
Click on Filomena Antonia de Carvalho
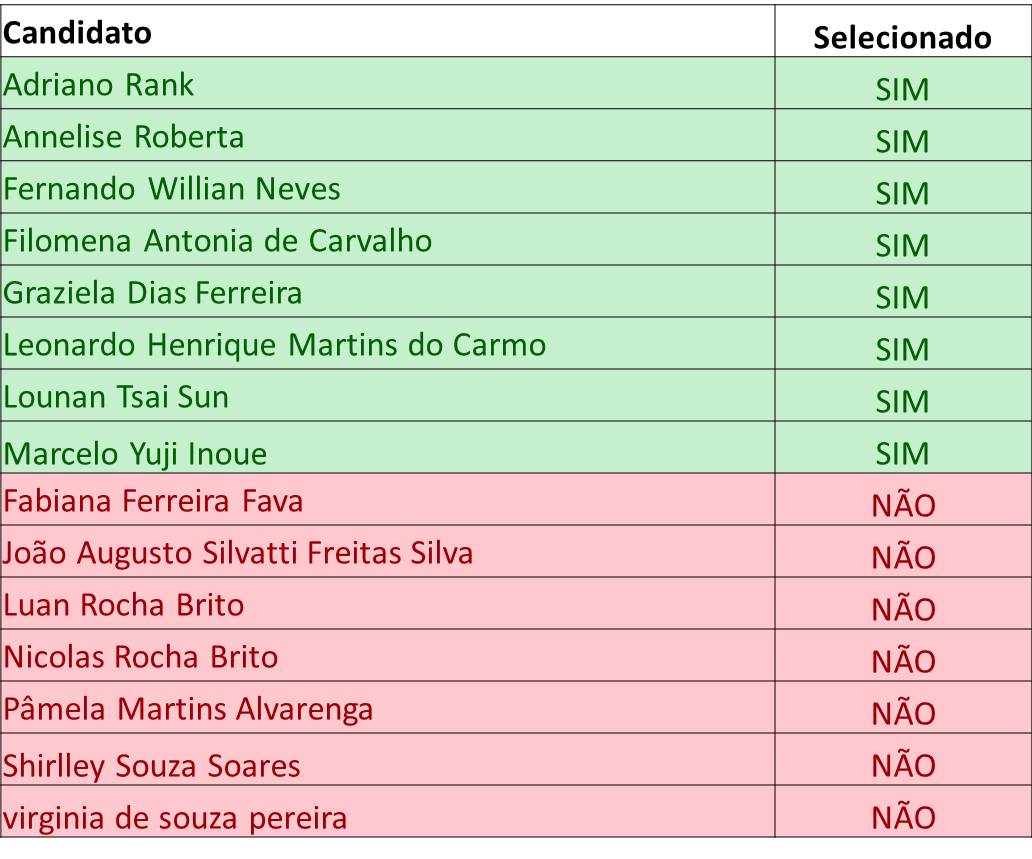[x=218, y=241]
